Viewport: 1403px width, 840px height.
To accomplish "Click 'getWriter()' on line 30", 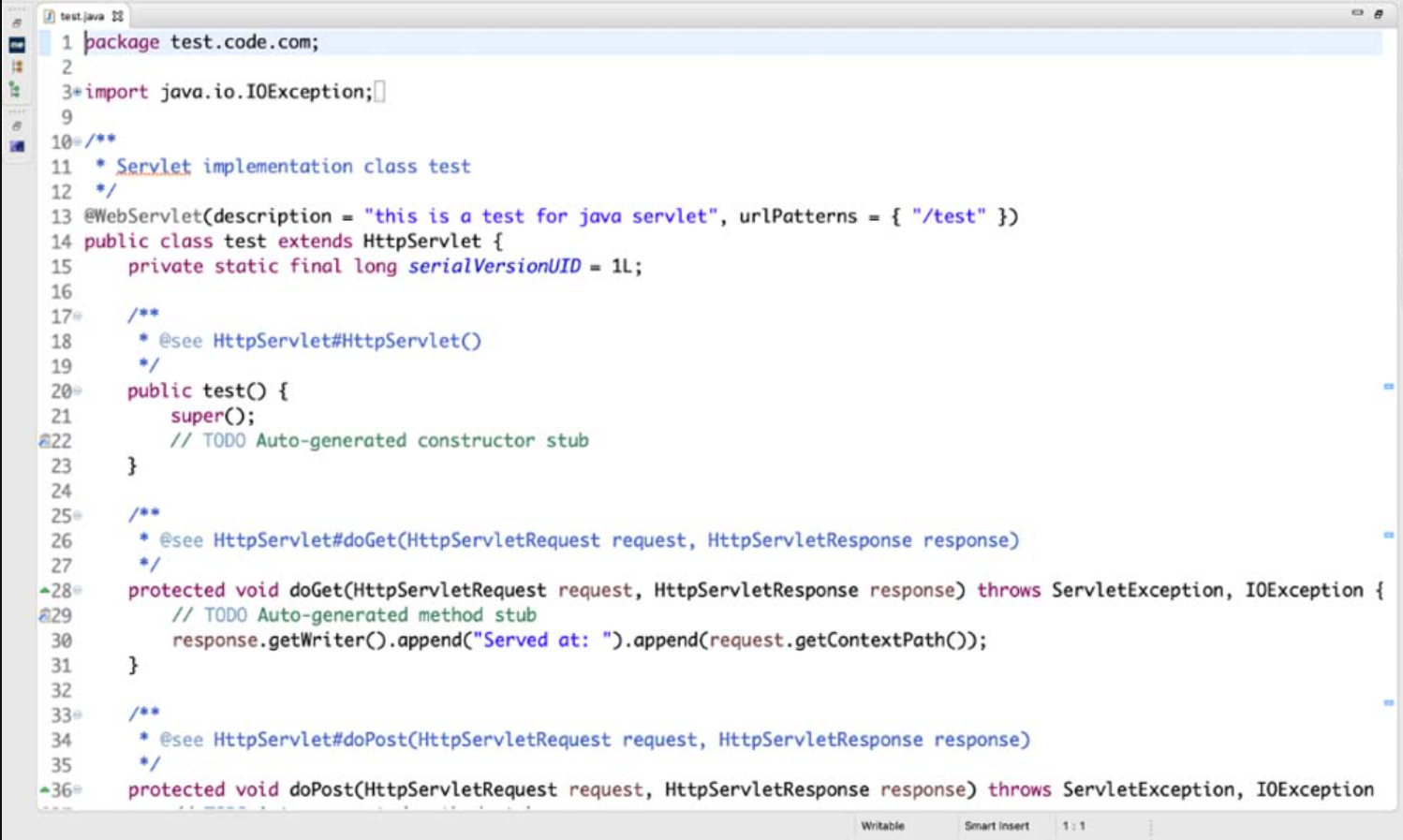I will (327, 641).
